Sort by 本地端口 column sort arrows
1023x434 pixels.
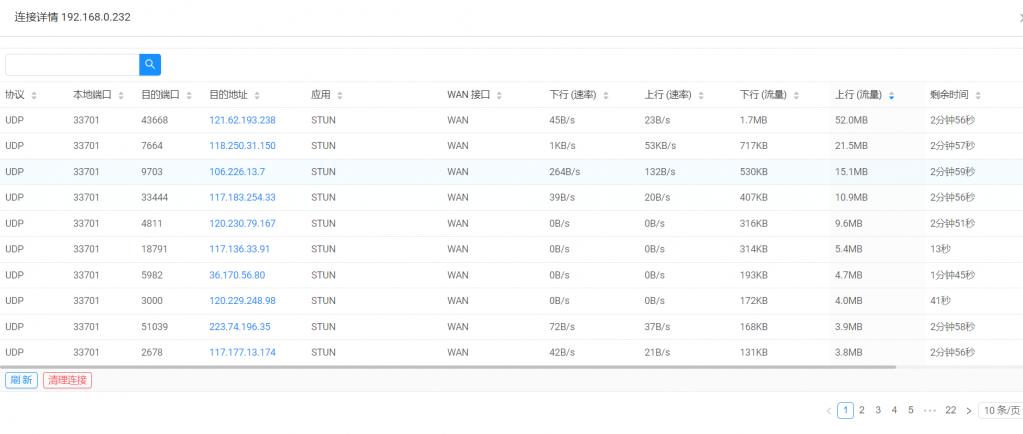pyautogui.click(x=121, y=95)
